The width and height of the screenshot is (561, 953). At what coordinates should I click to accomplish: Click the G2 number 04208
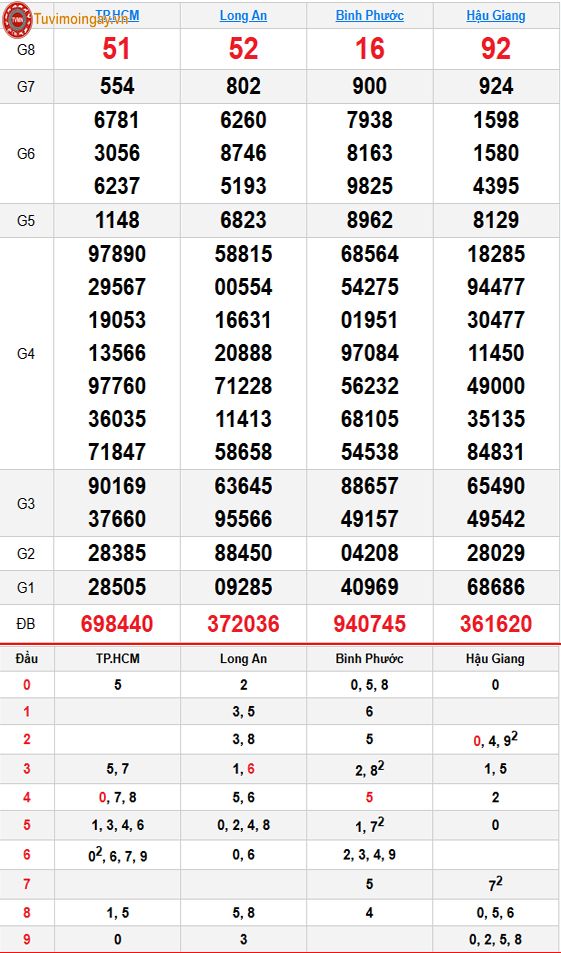tap(370, 553)
